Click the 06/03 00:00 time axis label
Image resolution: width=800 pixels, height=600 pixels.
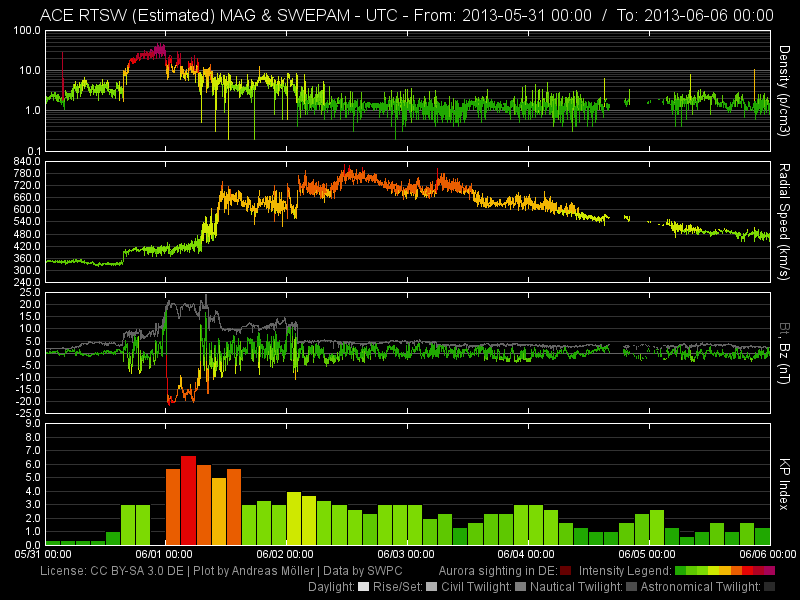408,553
